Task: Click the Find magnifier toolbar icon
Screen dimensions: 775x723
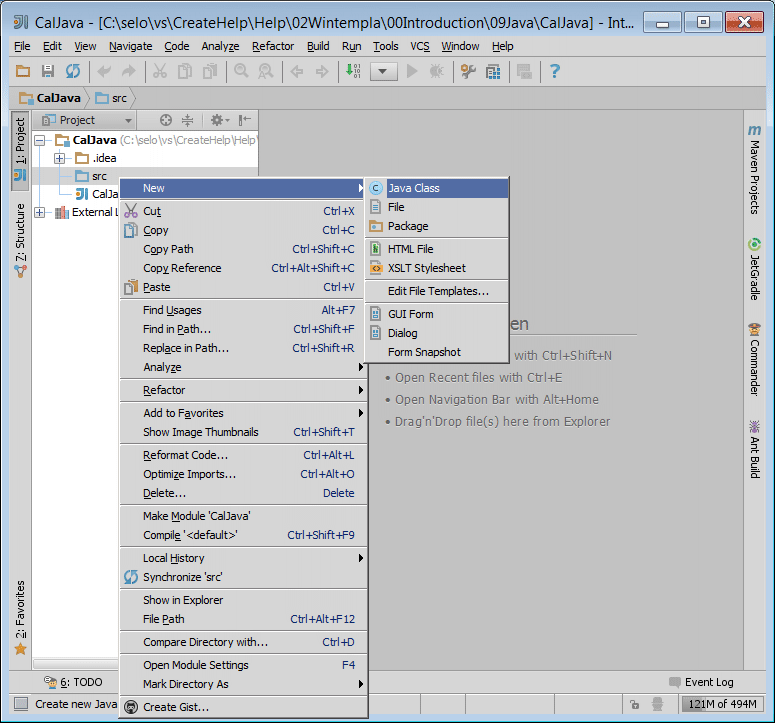Action: 241,72
